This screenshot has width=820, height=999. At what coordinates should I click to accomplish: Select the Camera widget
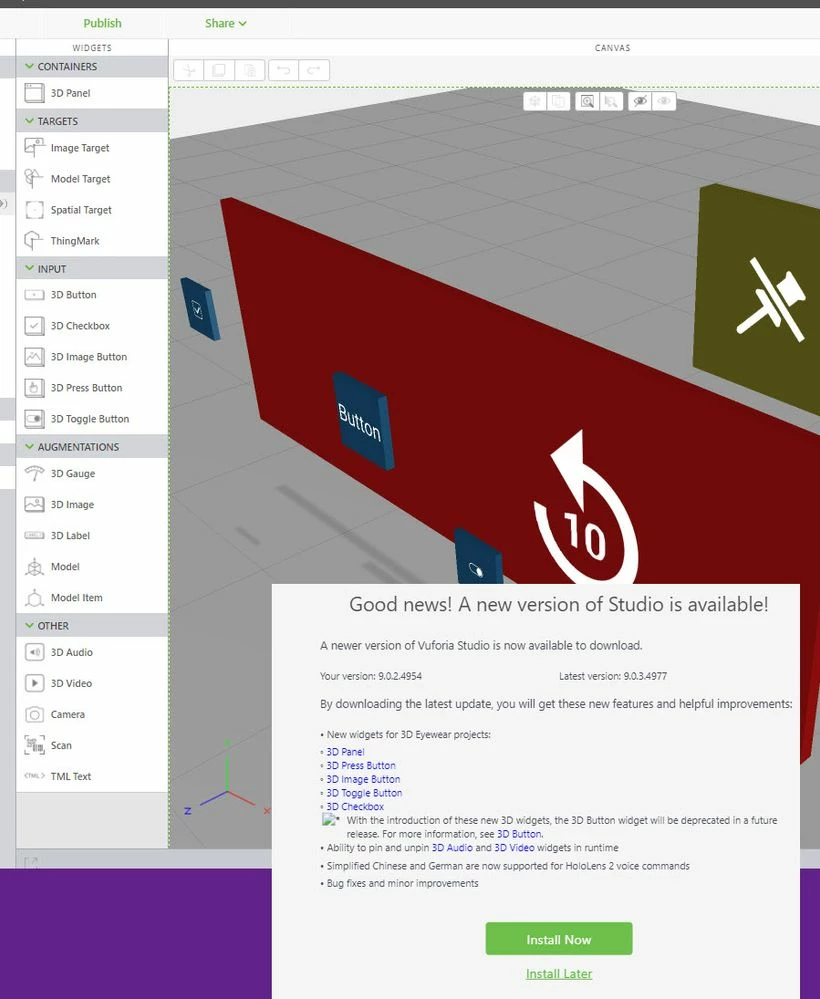[92, 714]
